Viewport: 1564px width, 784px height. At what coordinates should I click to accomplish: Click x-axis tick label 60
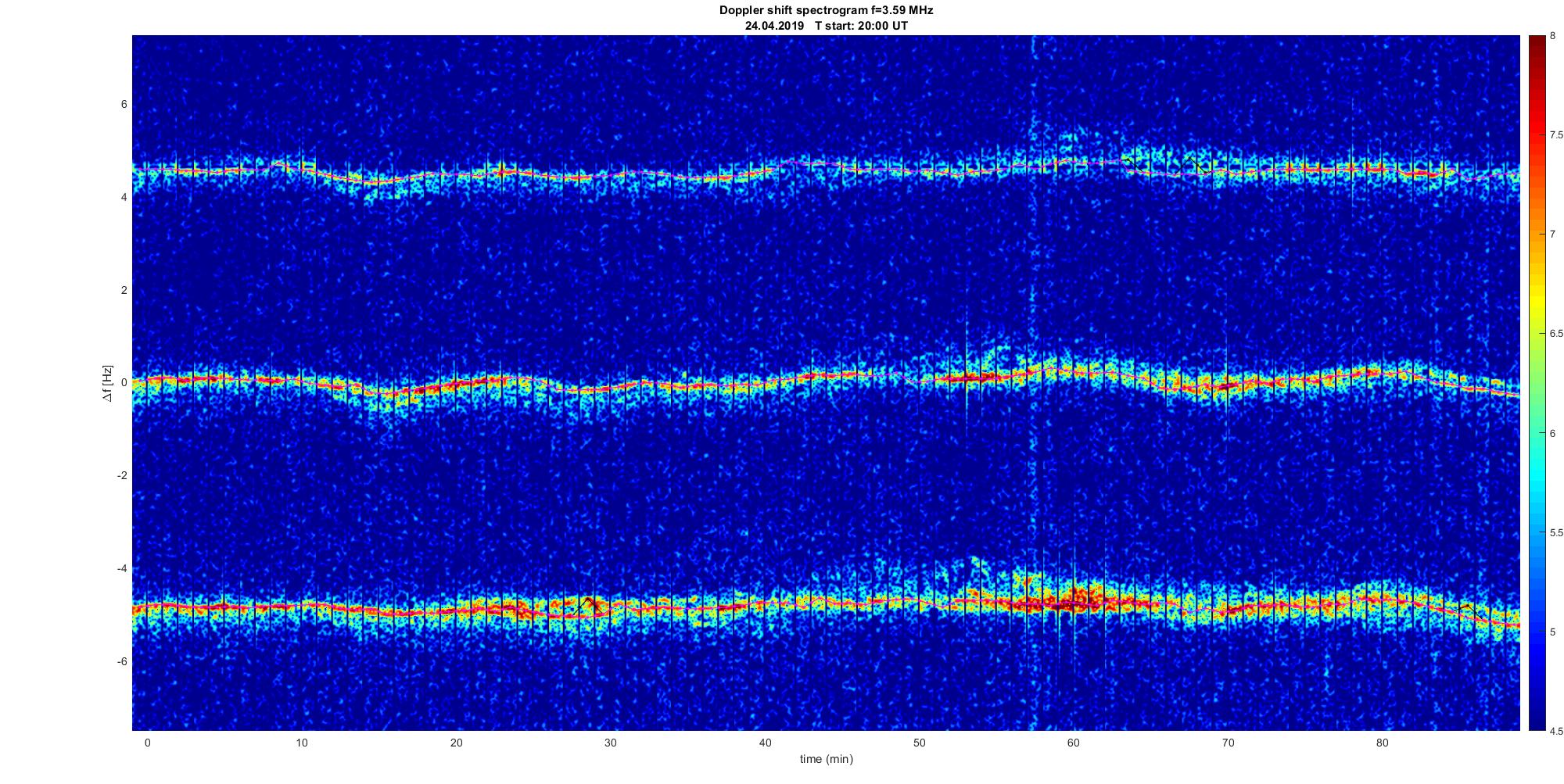[1074, 743]
